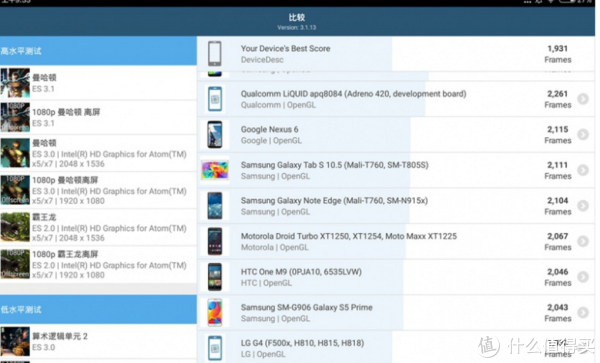Click HTC | OpenGL subtitle

click(266, 283)
